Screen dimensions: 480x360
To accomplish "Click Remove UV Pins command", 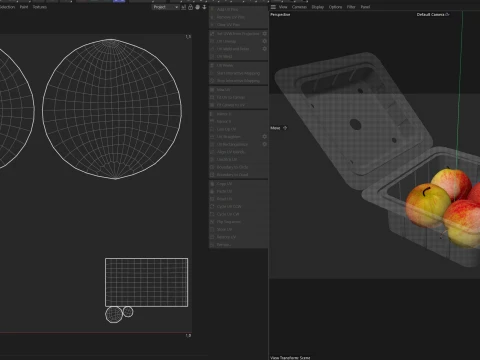I will 238,17.
